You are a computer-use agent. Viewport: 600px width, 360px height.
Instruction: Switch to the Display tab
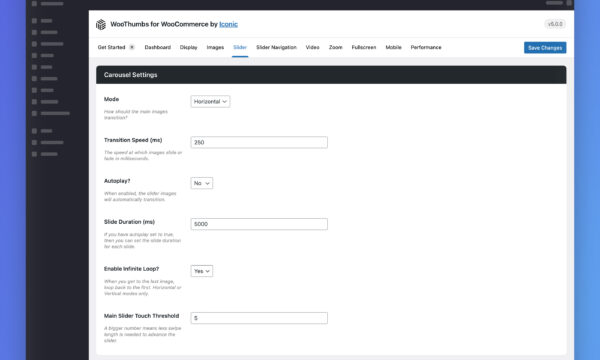(189, 47)
